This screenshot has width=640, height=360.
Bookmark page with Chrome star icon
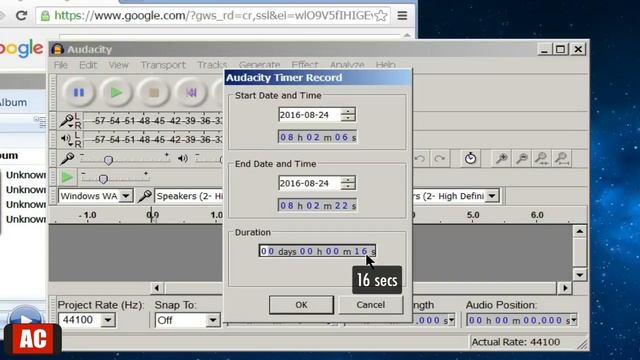pos(381,16)
